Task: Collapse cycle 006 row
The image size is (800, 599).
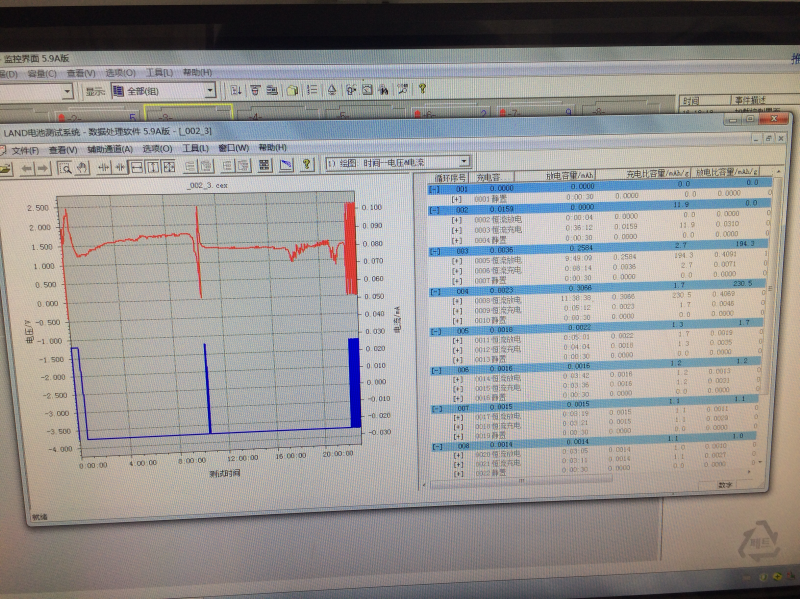Action: point(437,370)
